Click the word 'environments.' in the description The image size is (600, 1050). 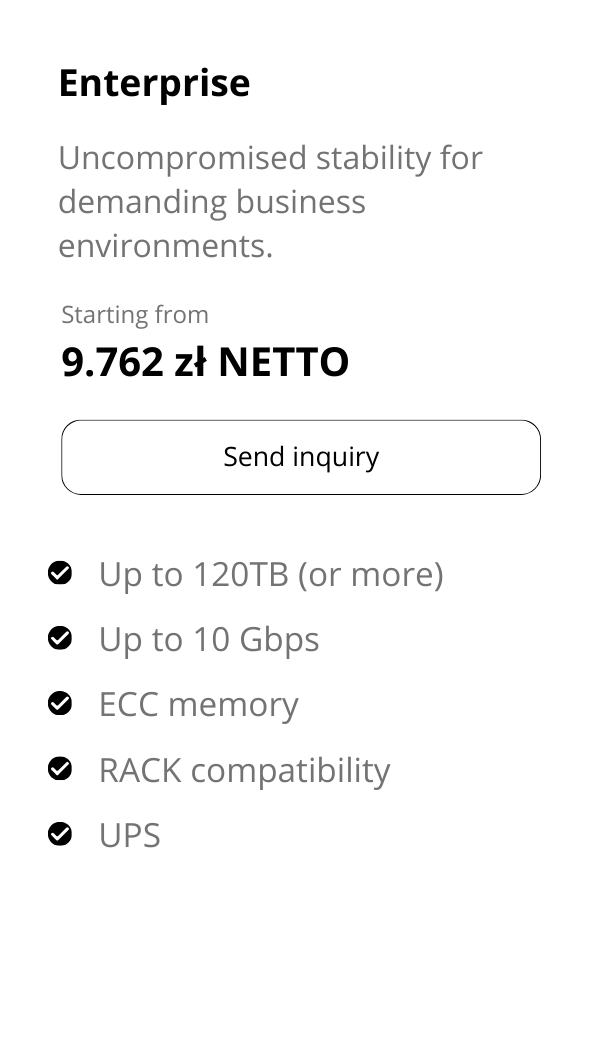click(x=165, y=246)
